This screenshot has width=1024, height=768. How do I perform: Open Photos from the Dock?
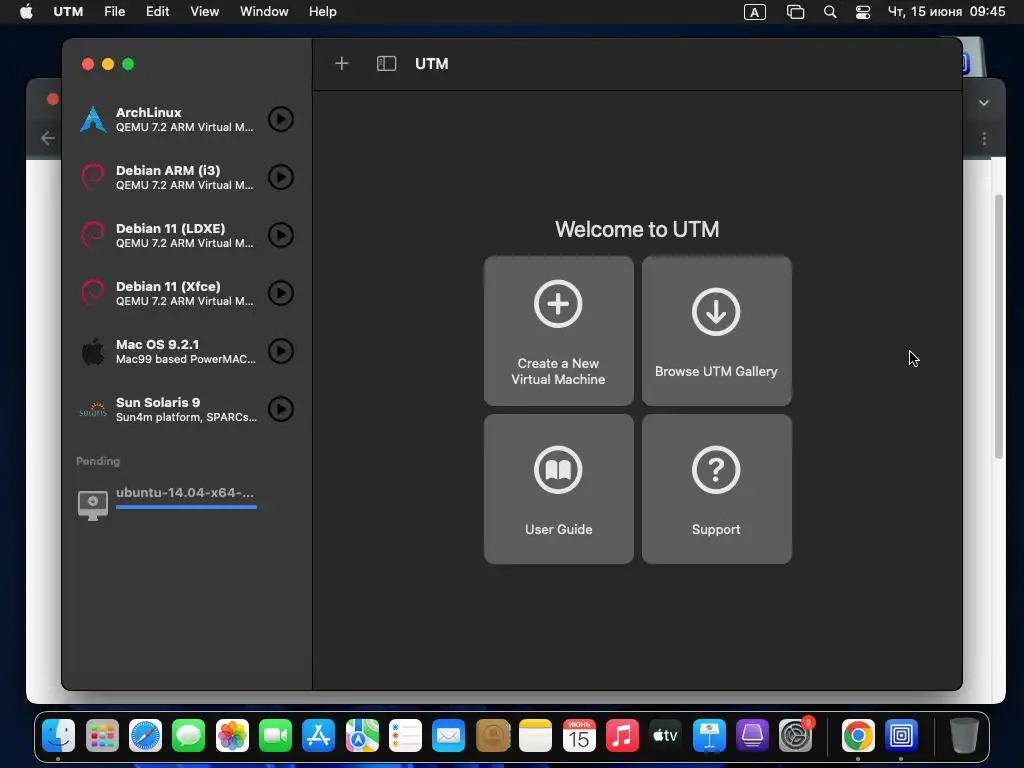tap(232, 736)
